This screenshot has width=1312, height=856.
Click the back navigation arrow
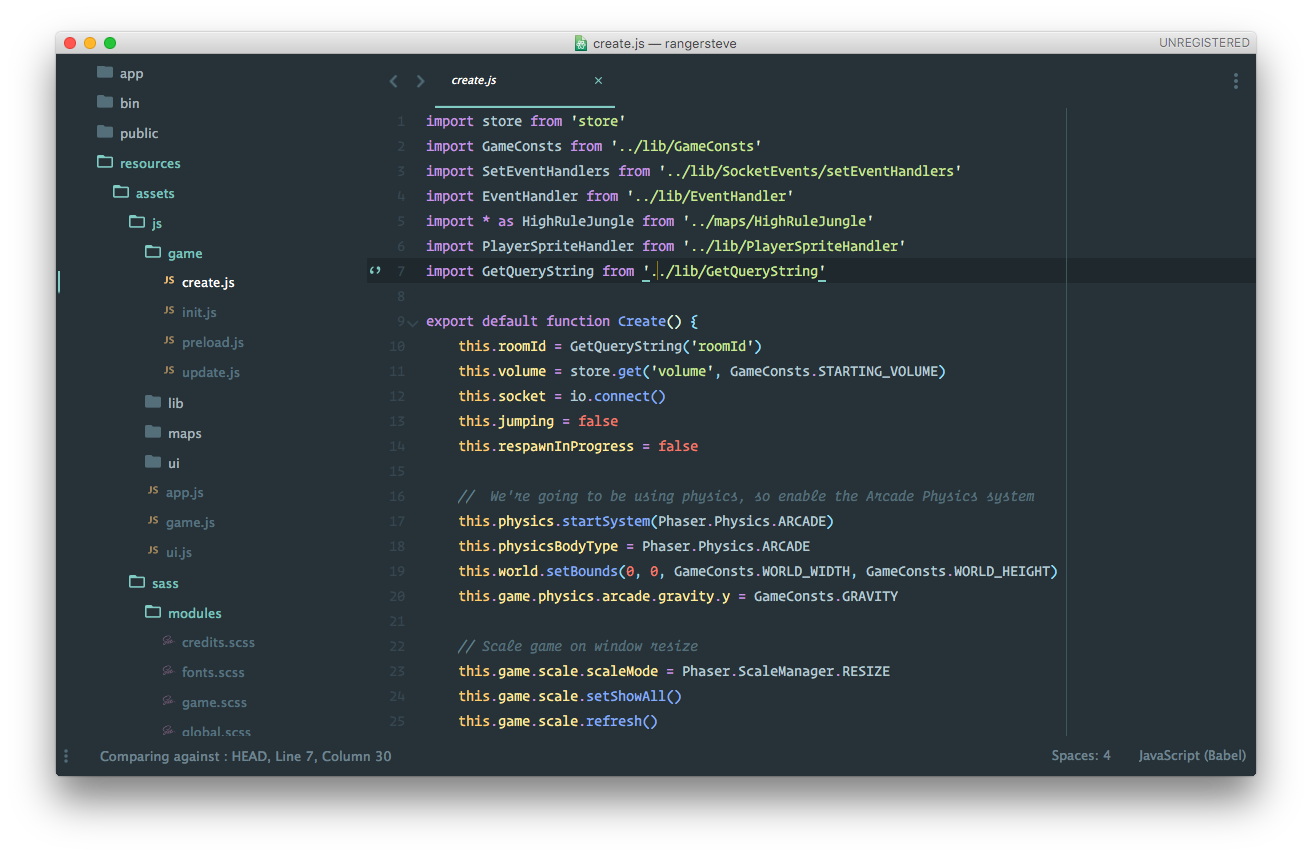[x=393, y=81]
